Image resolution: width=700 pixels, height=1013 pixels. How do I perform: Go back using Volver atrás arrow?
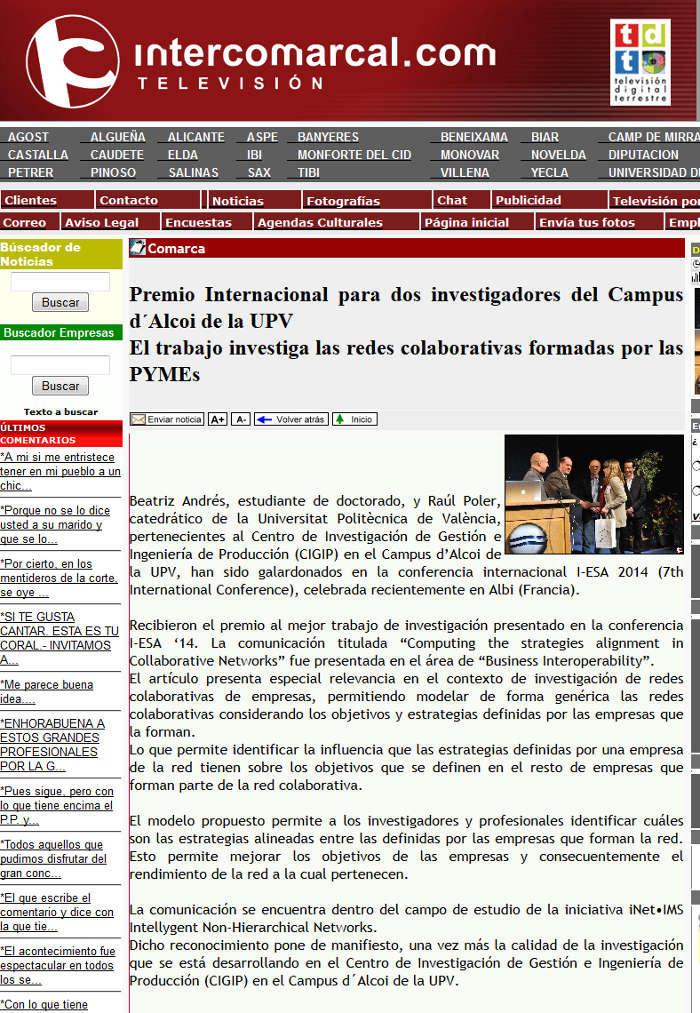coord(291,420)
